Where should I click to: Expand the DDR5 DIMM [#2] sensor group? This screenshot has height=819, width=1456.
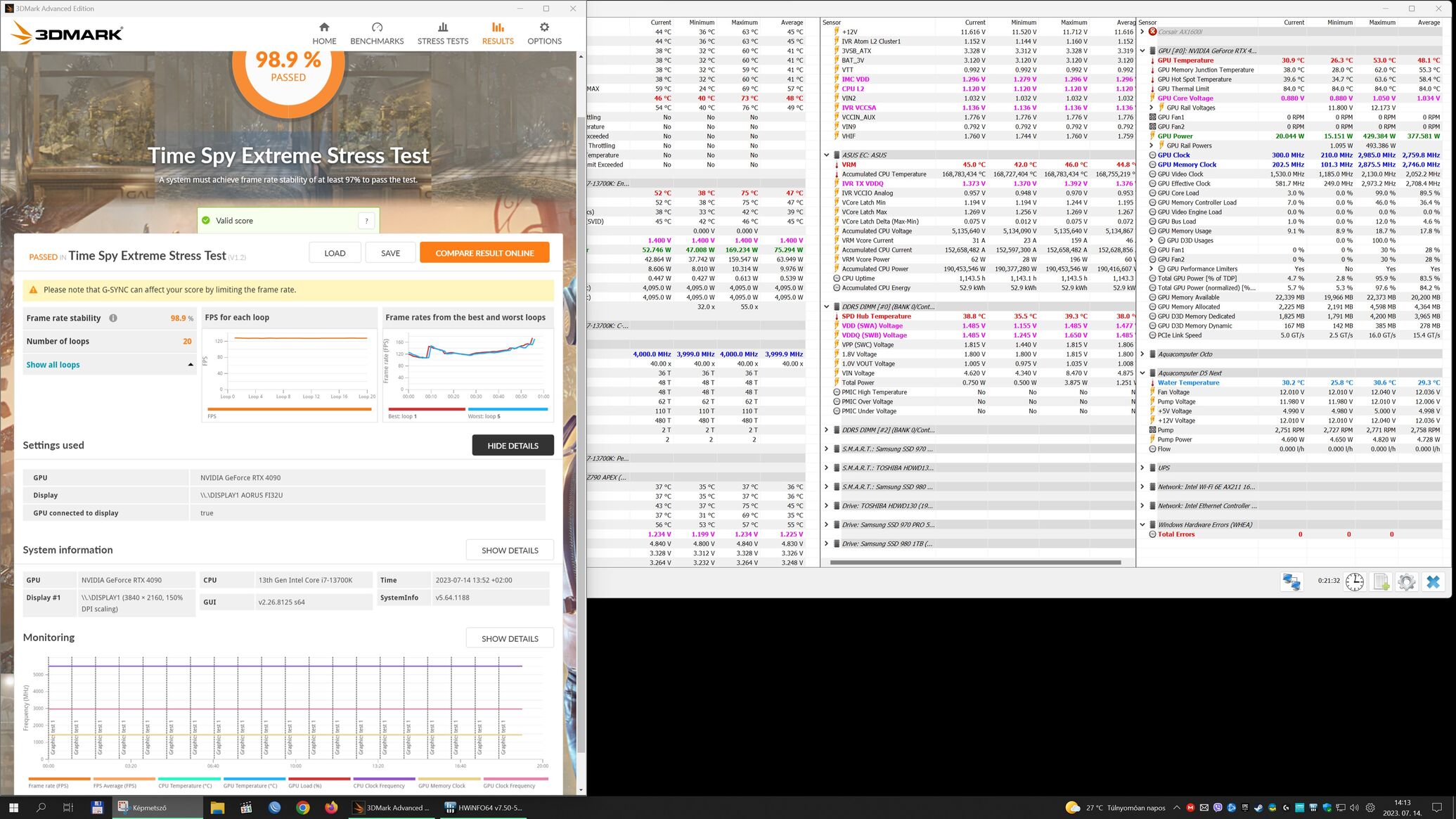click(x=827, y=430)
